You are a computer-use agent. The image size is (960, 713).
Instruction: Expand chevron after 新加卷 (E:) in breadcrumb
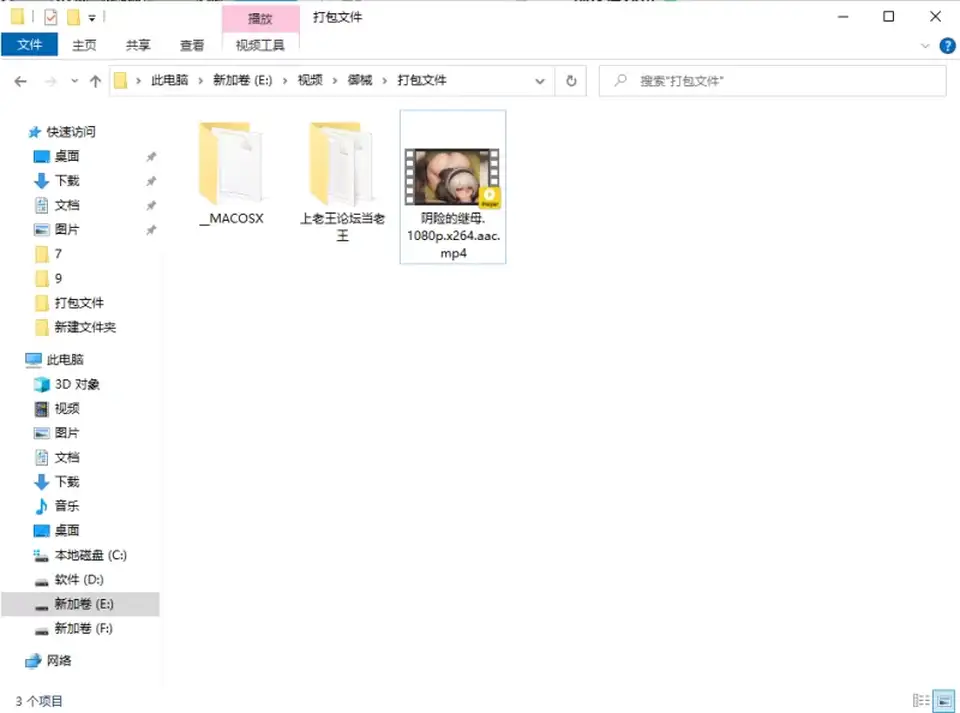click(x=285, y=81)
